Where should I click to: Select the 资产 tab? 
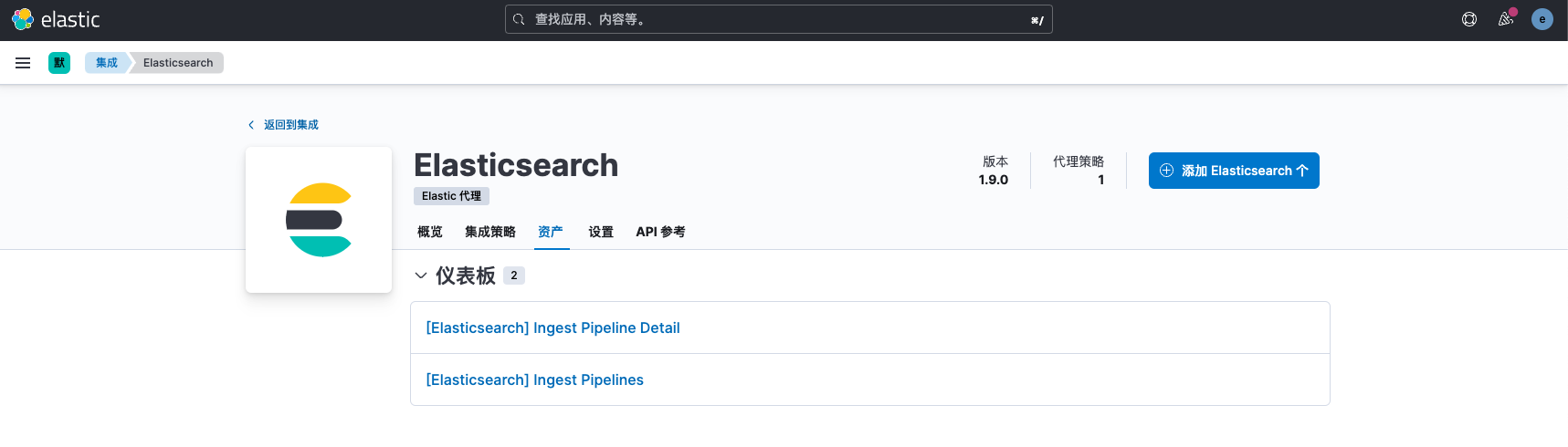[551, 232]
